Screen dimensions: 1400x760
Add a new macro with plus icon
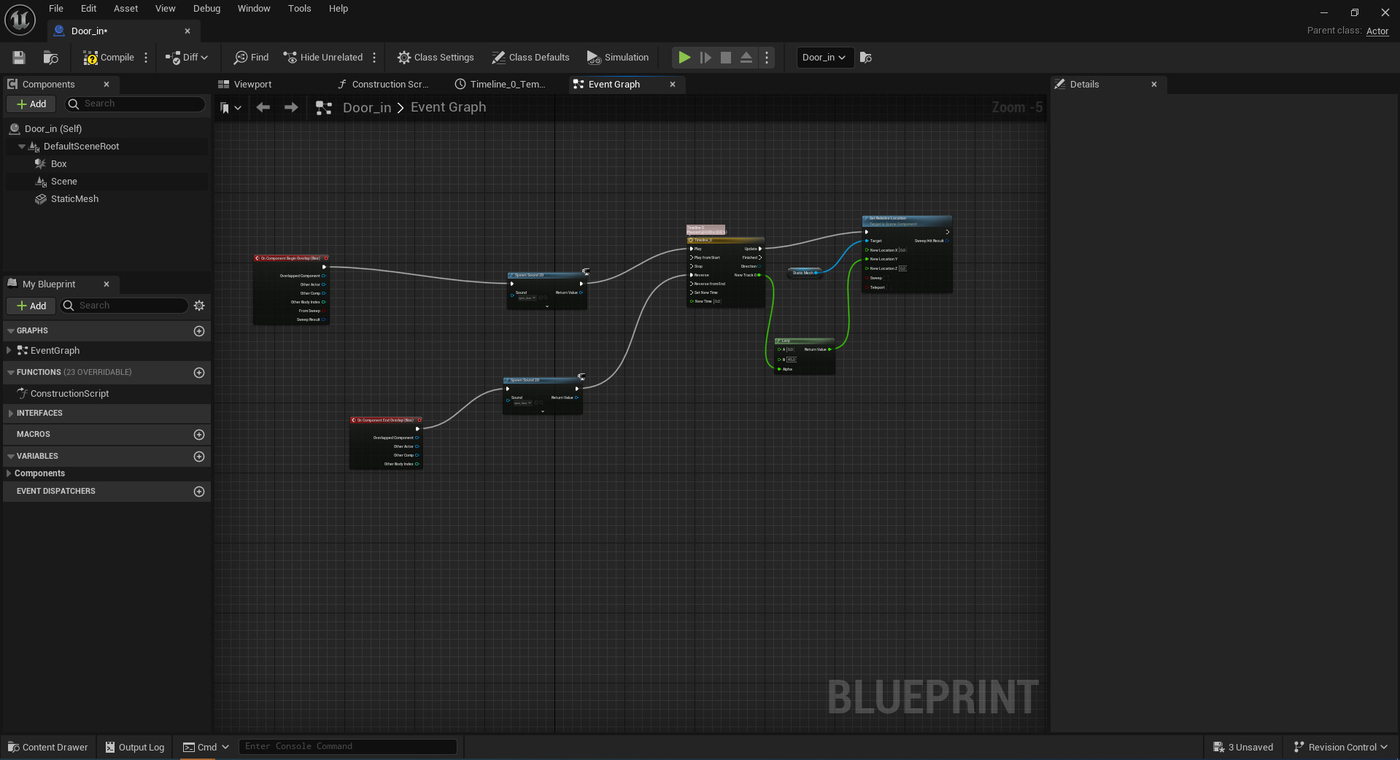click(x=199, y=434)
